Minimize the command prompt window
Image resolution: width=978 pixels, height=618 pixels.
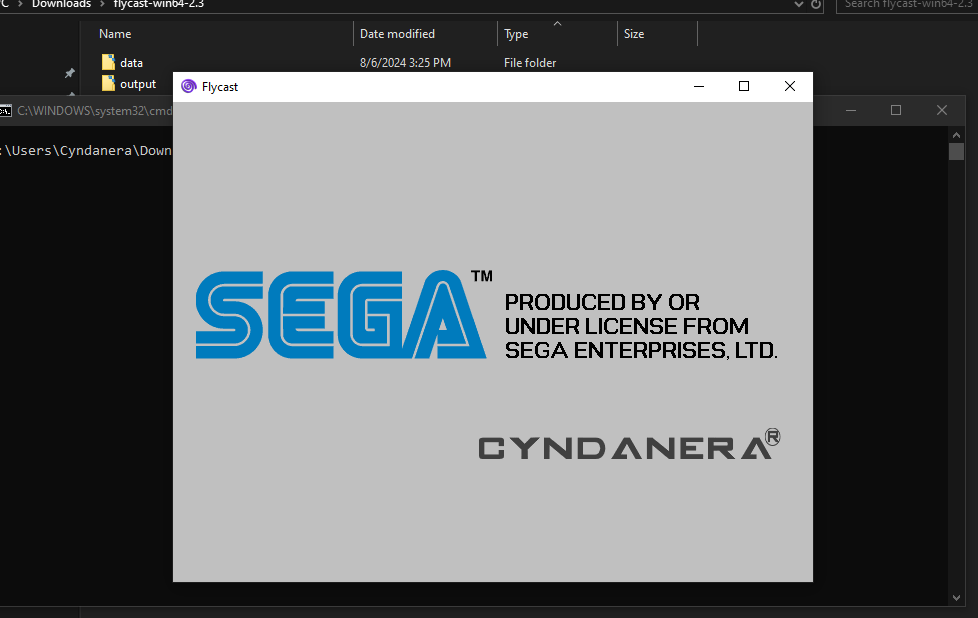coord(851,110)
